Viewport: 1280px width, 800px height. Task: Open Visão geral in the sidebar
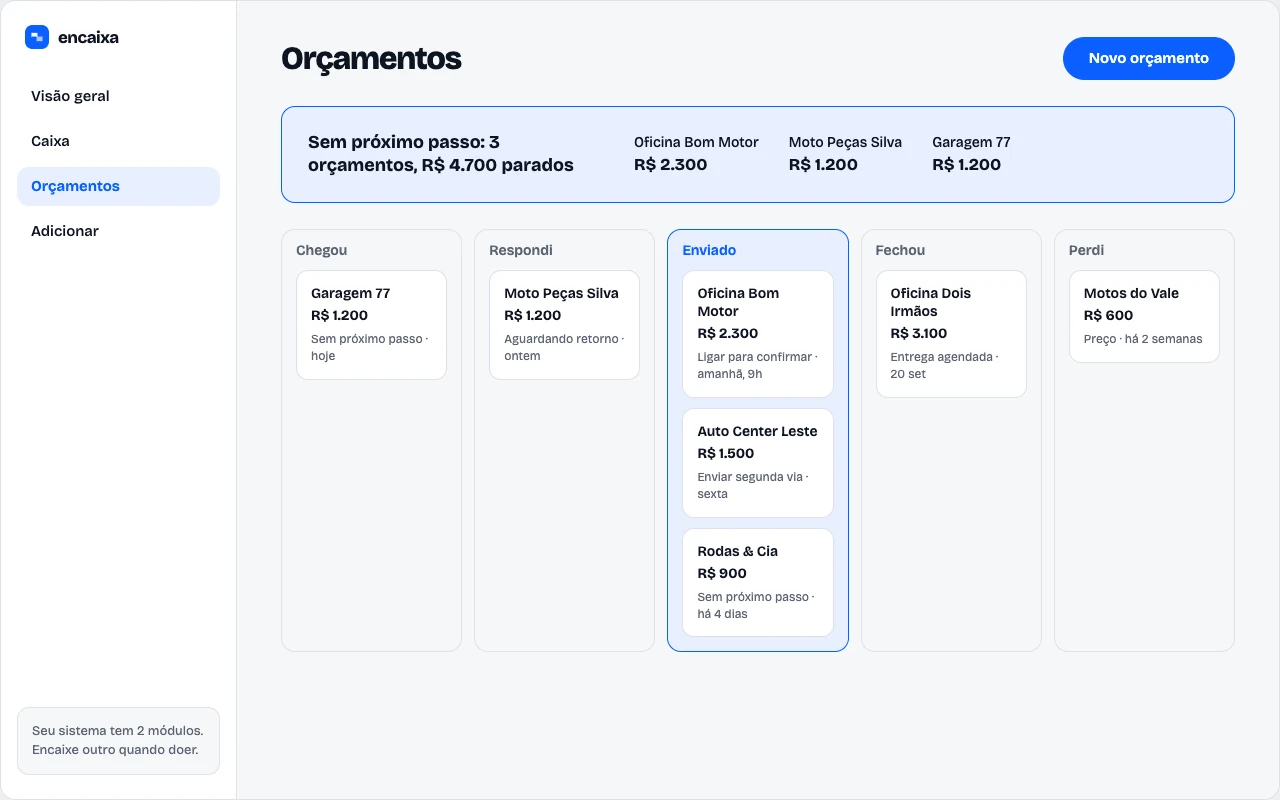coord(118,96)
